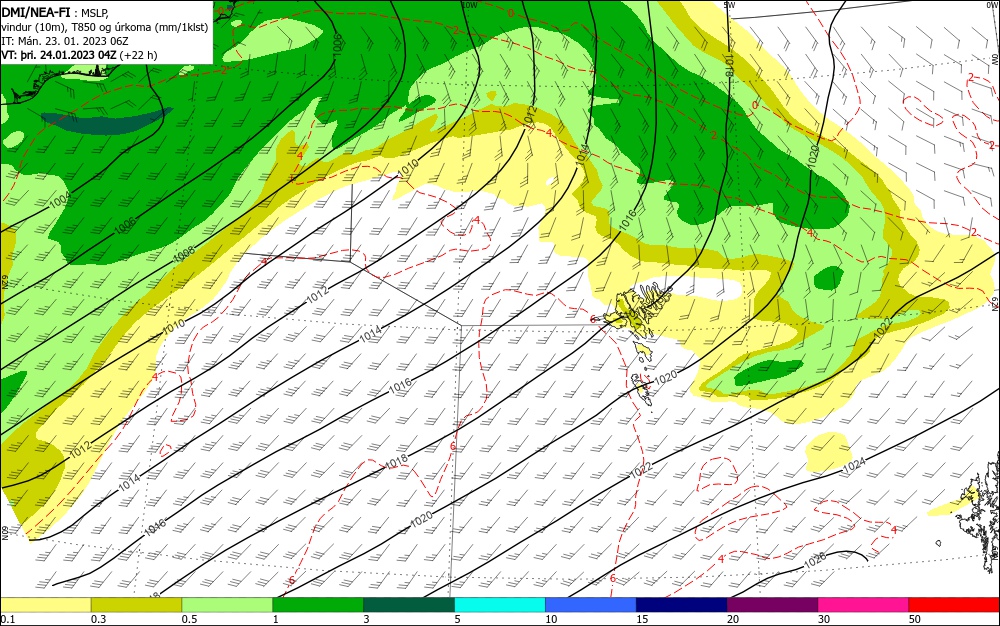
Task: Click the cyan 5–10 legend swatch
Action: [500, 605]
